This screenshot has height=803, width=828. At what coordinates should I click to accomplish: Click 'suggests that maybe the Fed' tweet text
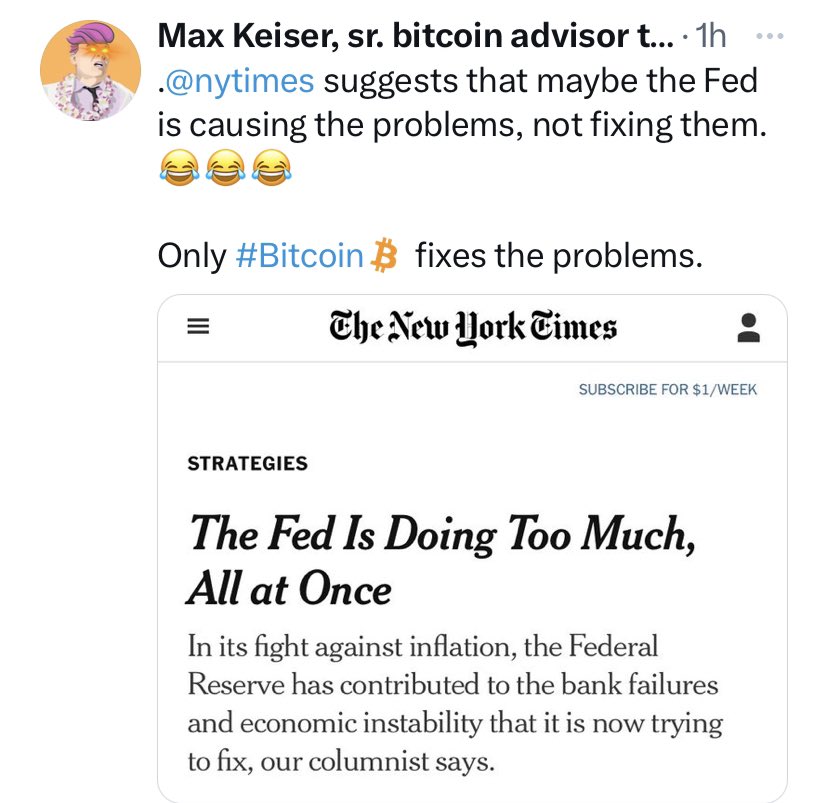tap(540, 81)
